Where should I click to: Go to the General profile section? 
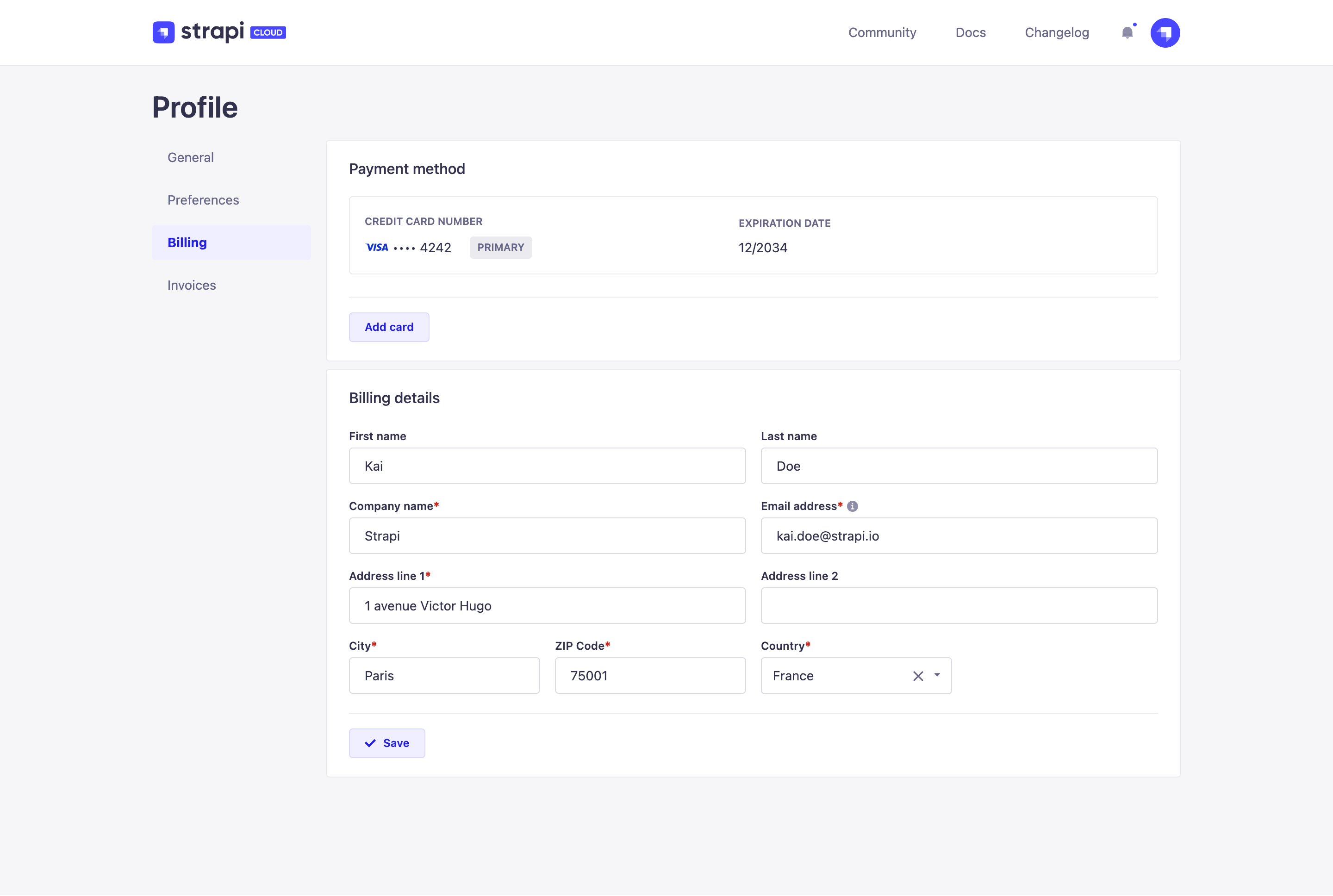coord(190,157)
